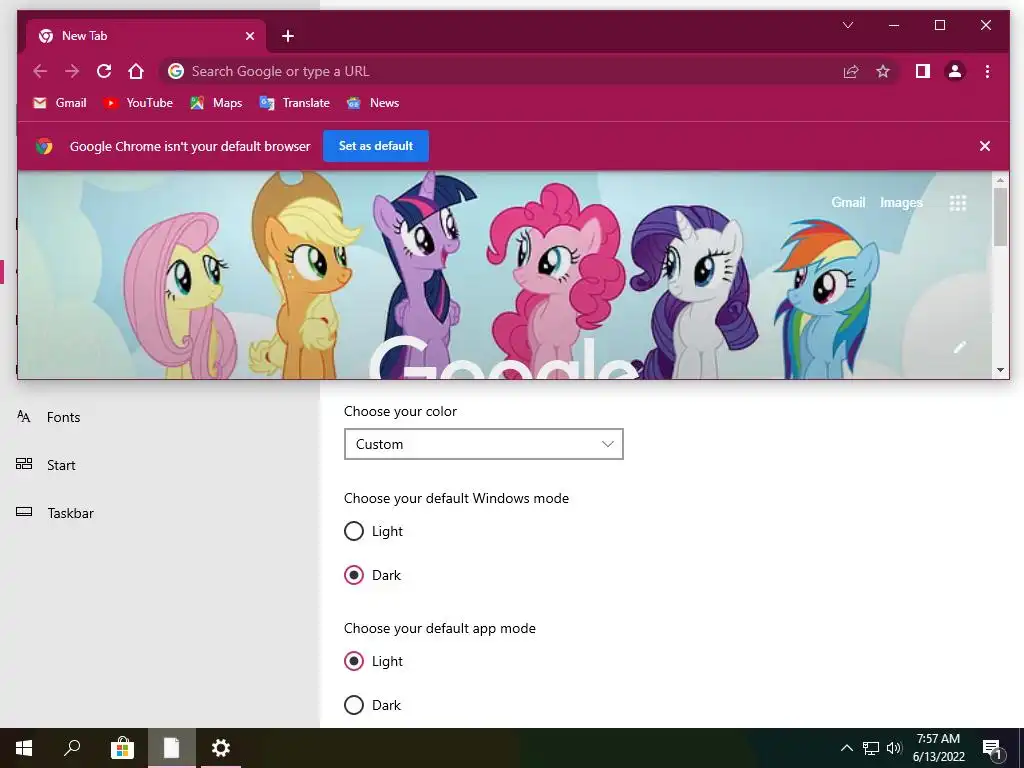This screenshot has width=1024, height=768.
Task: Open the YouTube bookmark
Action: pyautogui.click(x=138, y=103)
